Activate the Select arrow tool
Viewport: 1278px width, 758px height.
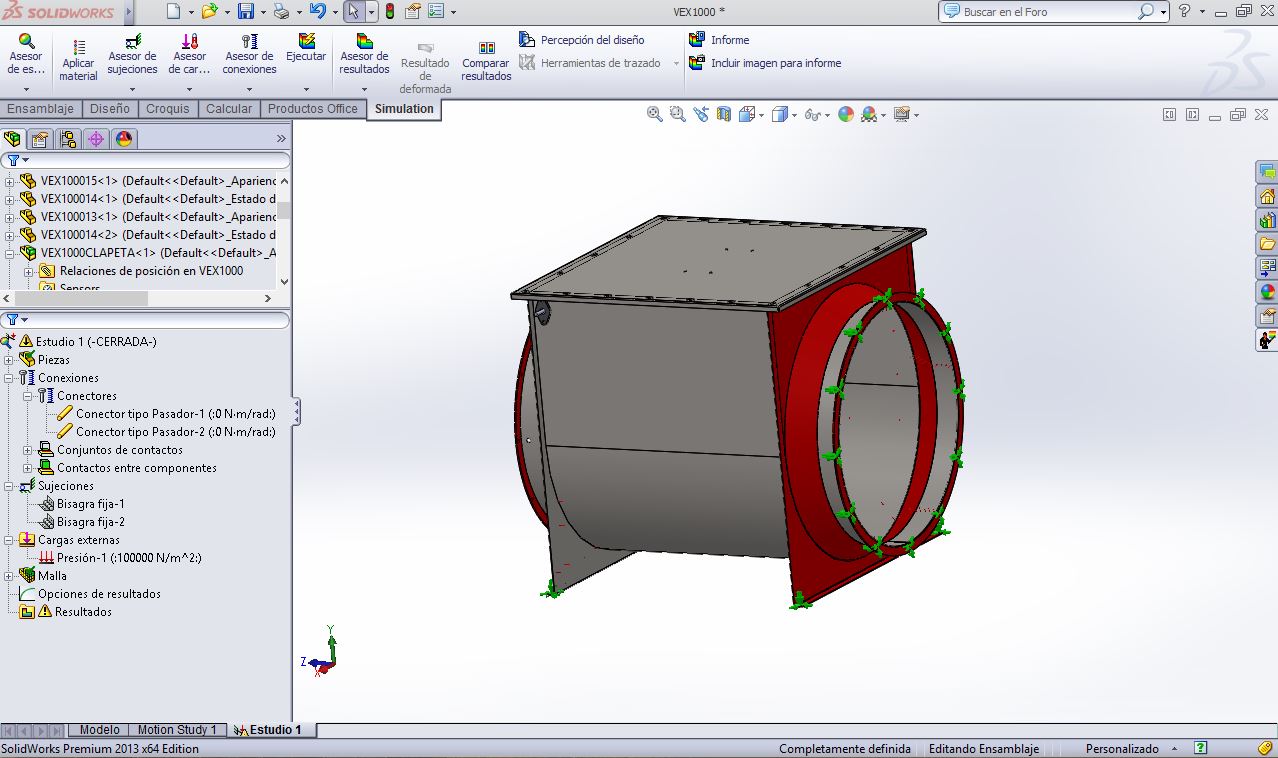point(353,12)
